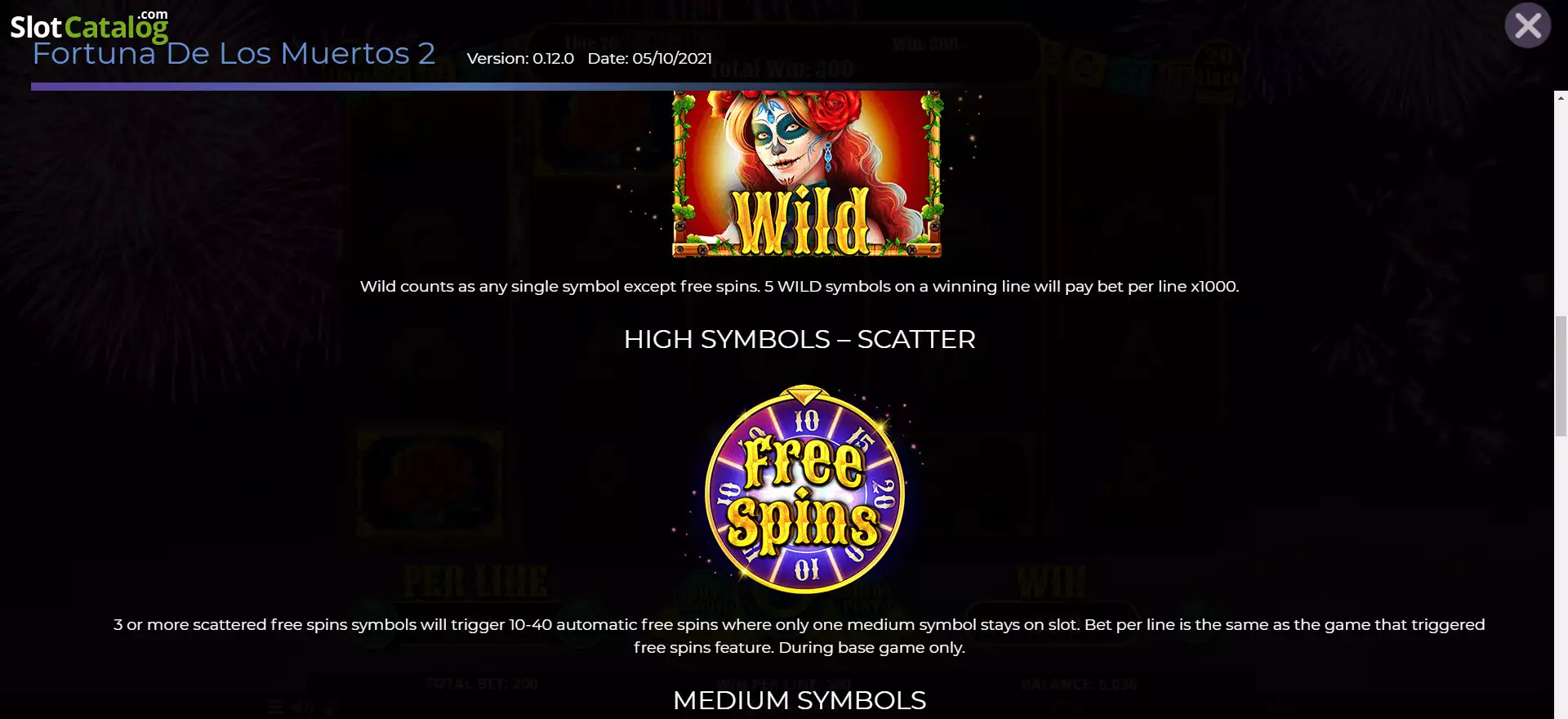1568x719 pixels.
Task: Click the scrollbar up arrow
Action: coord(1561,98)
